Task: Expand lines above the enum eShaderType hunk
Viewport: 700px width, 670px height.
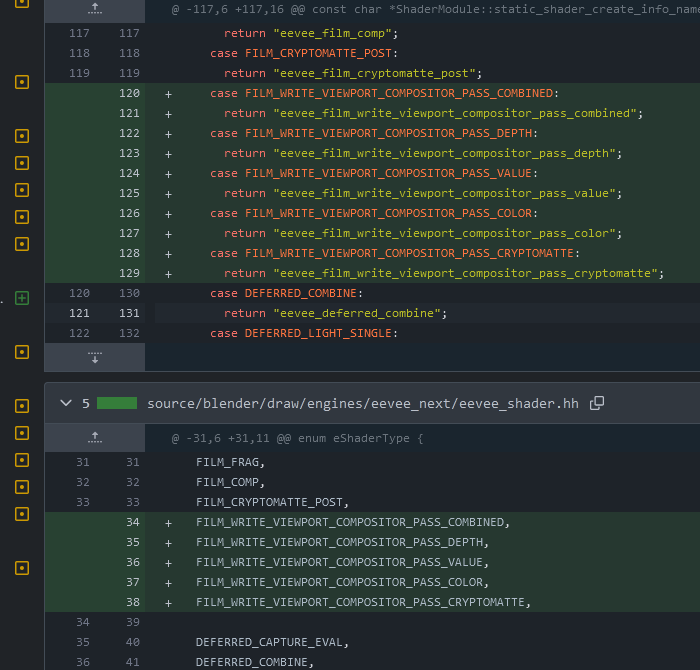Action: (x=95, y=438)
